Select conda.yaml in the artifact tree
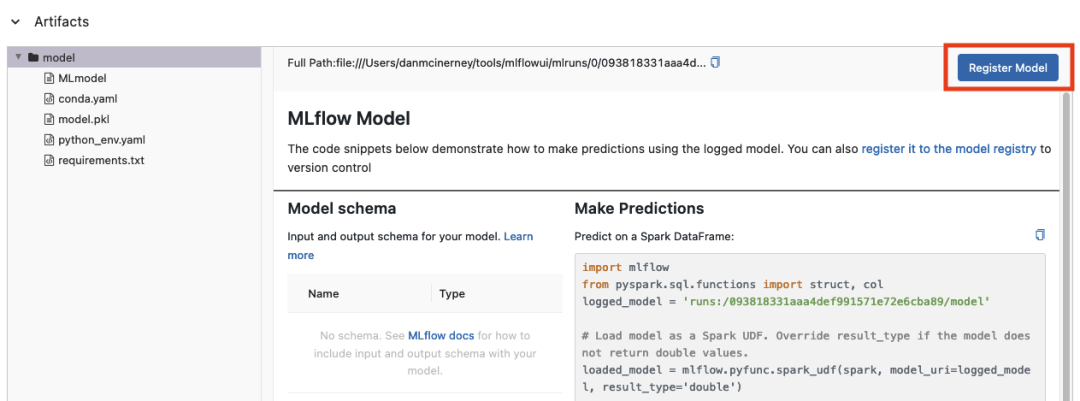 [x=83, y=99]
